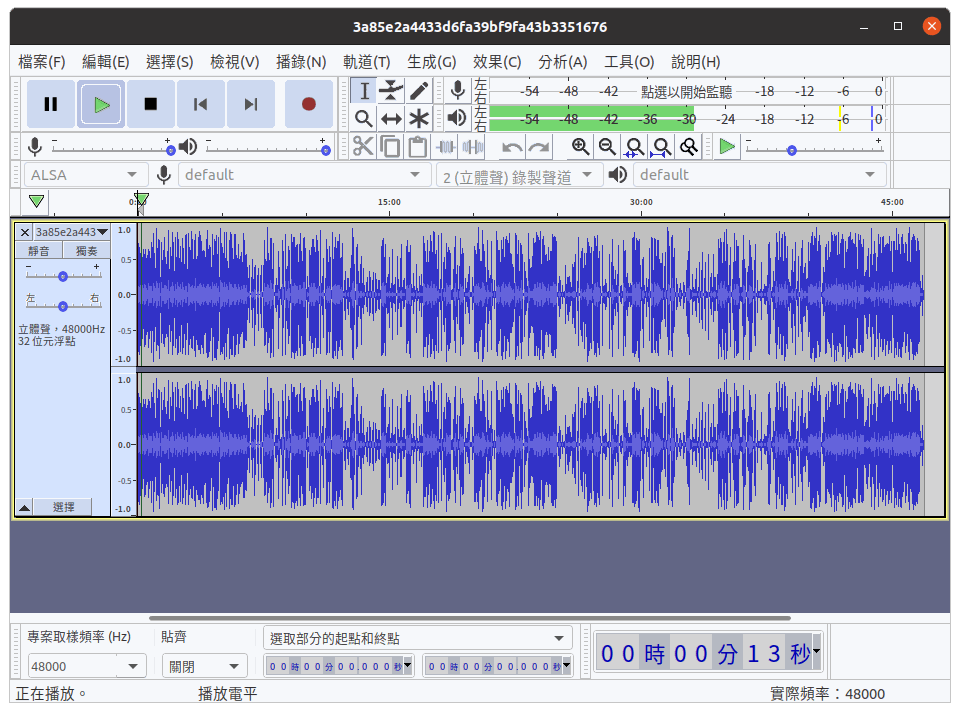This screenshot has height=712, width=960.
Task: Redo the last undone action
Action: (539, 147)
